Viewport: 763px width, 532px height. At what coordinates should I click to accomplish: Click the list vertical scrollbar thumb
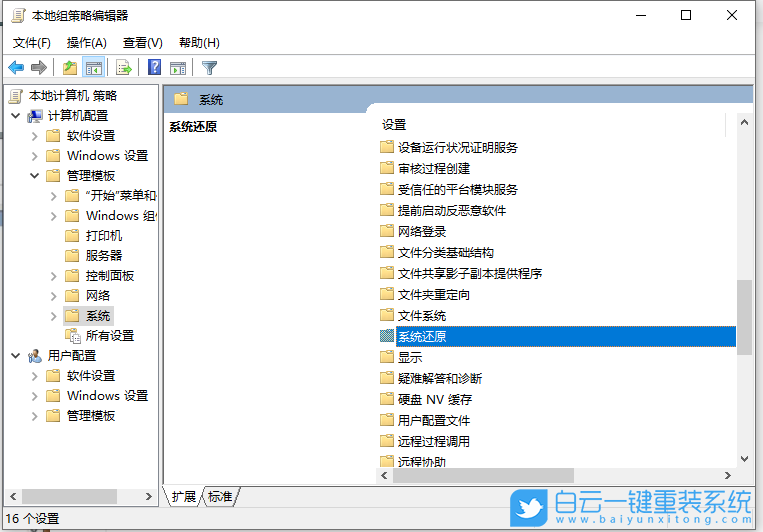click(x=744, y=317)
